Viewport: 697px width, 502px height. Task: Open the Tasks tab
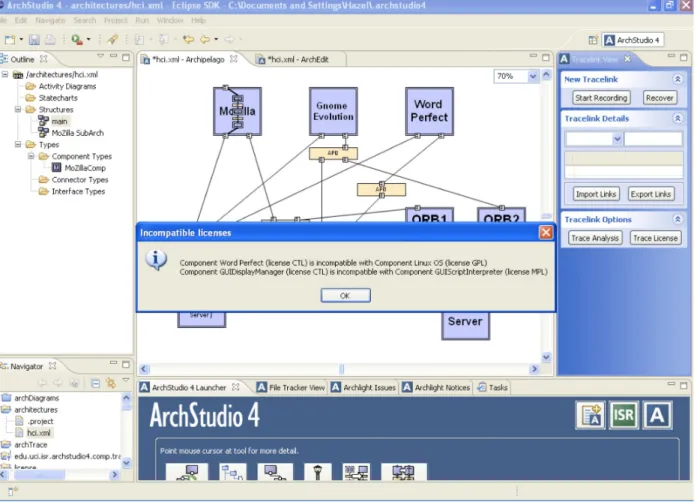[493, 388]
